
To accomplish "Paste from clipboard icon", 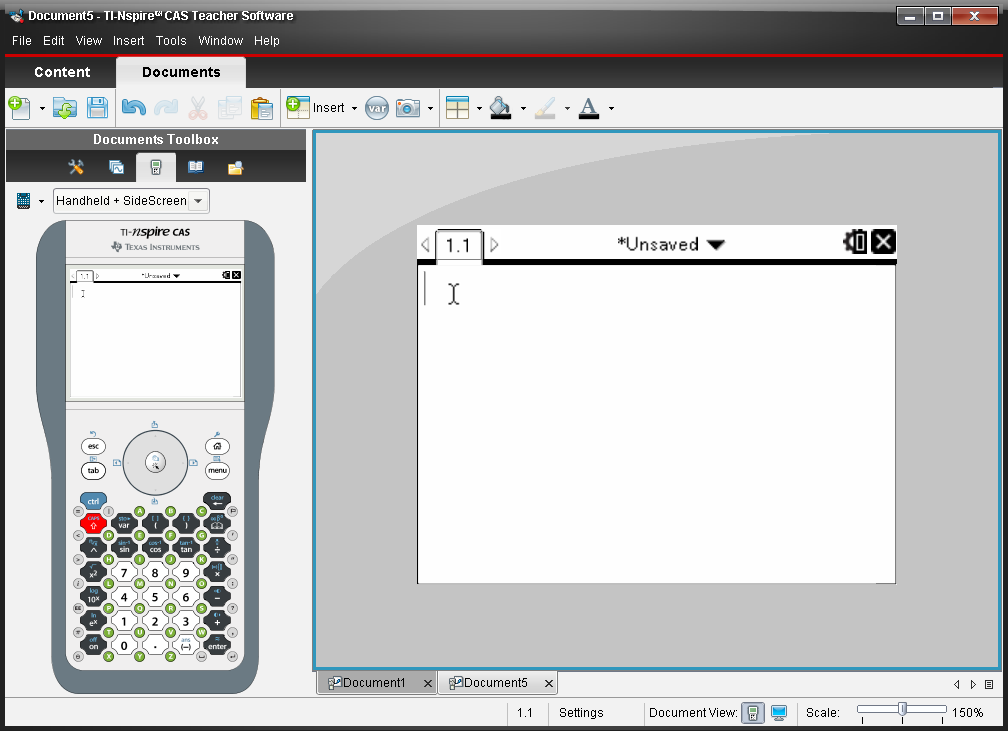I will click(x=262, y=108).
